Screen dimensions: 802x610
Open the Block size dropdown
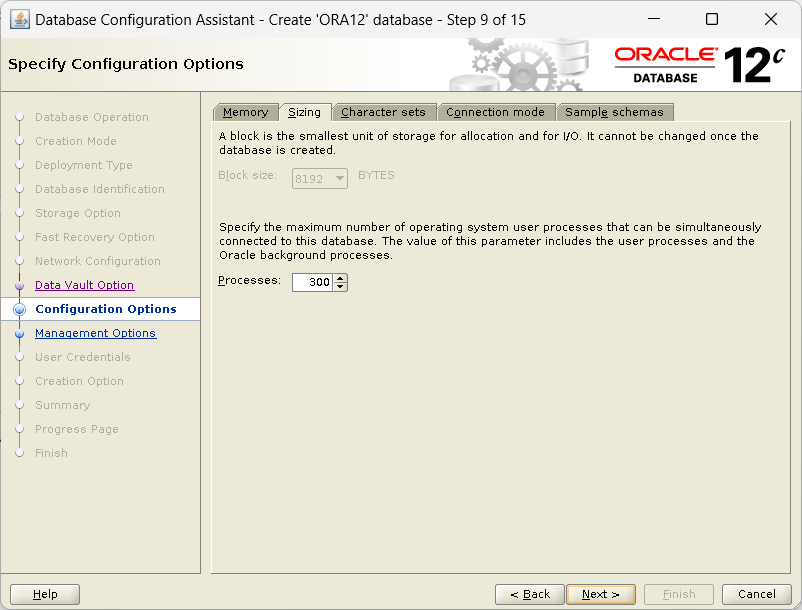(320, 178)
